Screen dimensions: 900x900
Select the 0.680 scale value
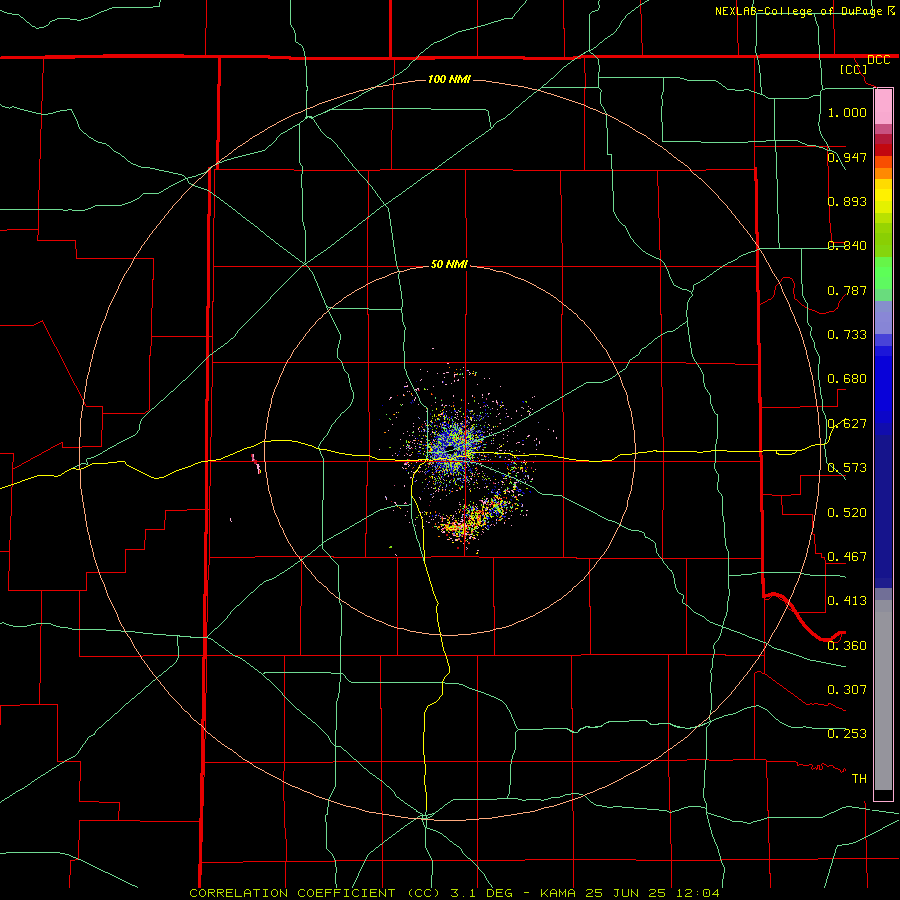pos(847,378)
